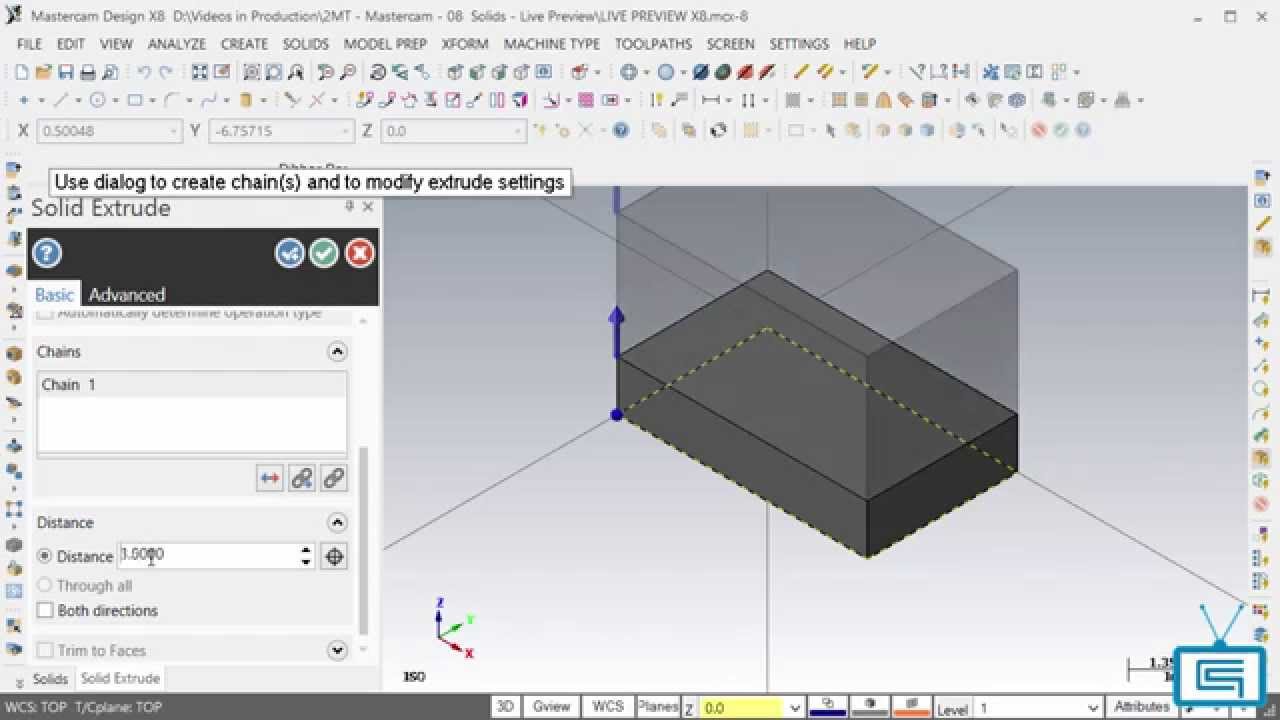The height and width of the screenshot is (720, 1280).
Task: Switch to the Solids bottom tab
Action: click(50, 678)
